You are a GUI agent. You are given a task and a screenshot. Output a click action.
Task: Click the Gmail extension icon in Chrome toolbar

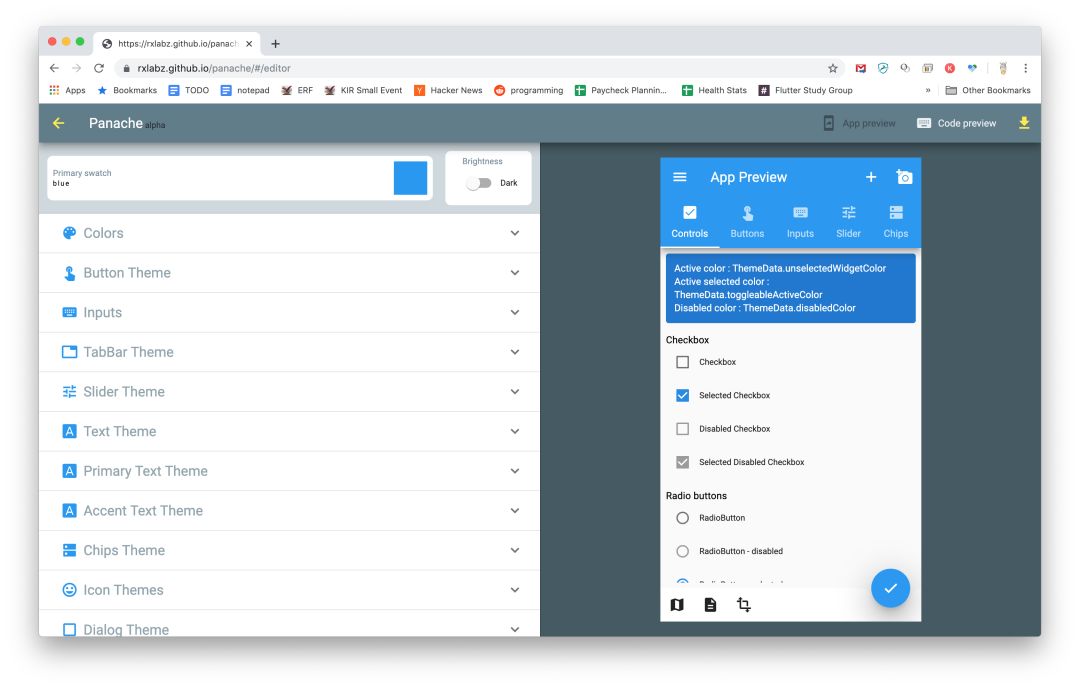(x=861, y=68)
